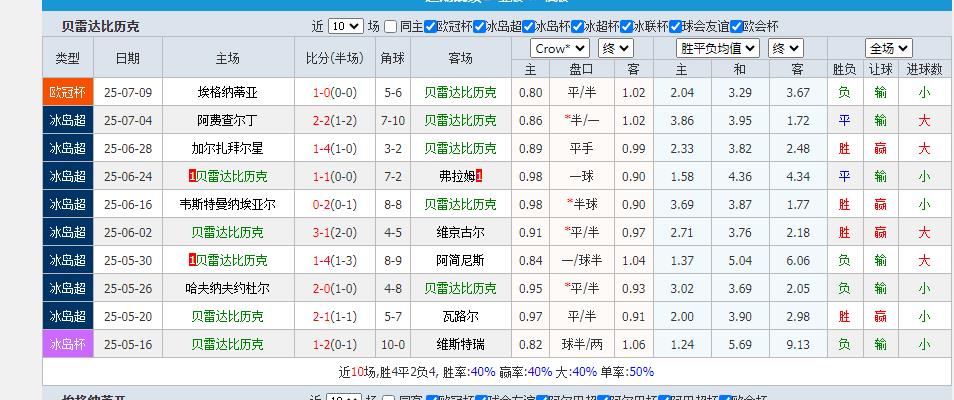The image size is (954, 400).
Task: Uncheck the 欧会杯 filter checkbox
Action: (x=737, y=27)
